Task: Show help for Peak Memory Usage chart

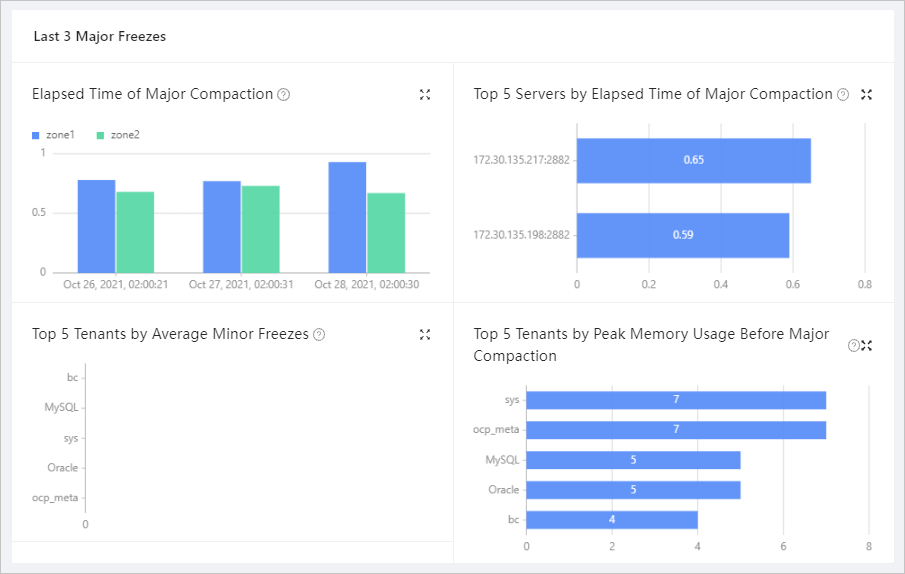Action: (853, 346)
